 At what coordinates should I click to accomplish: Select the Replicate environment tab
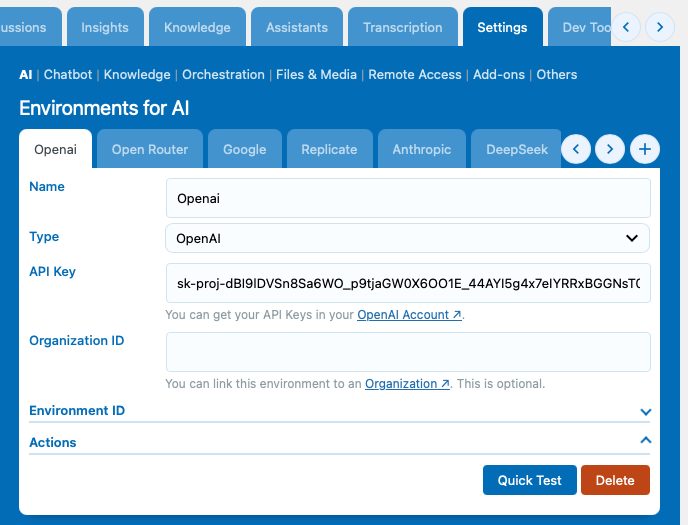pos(330,149)
